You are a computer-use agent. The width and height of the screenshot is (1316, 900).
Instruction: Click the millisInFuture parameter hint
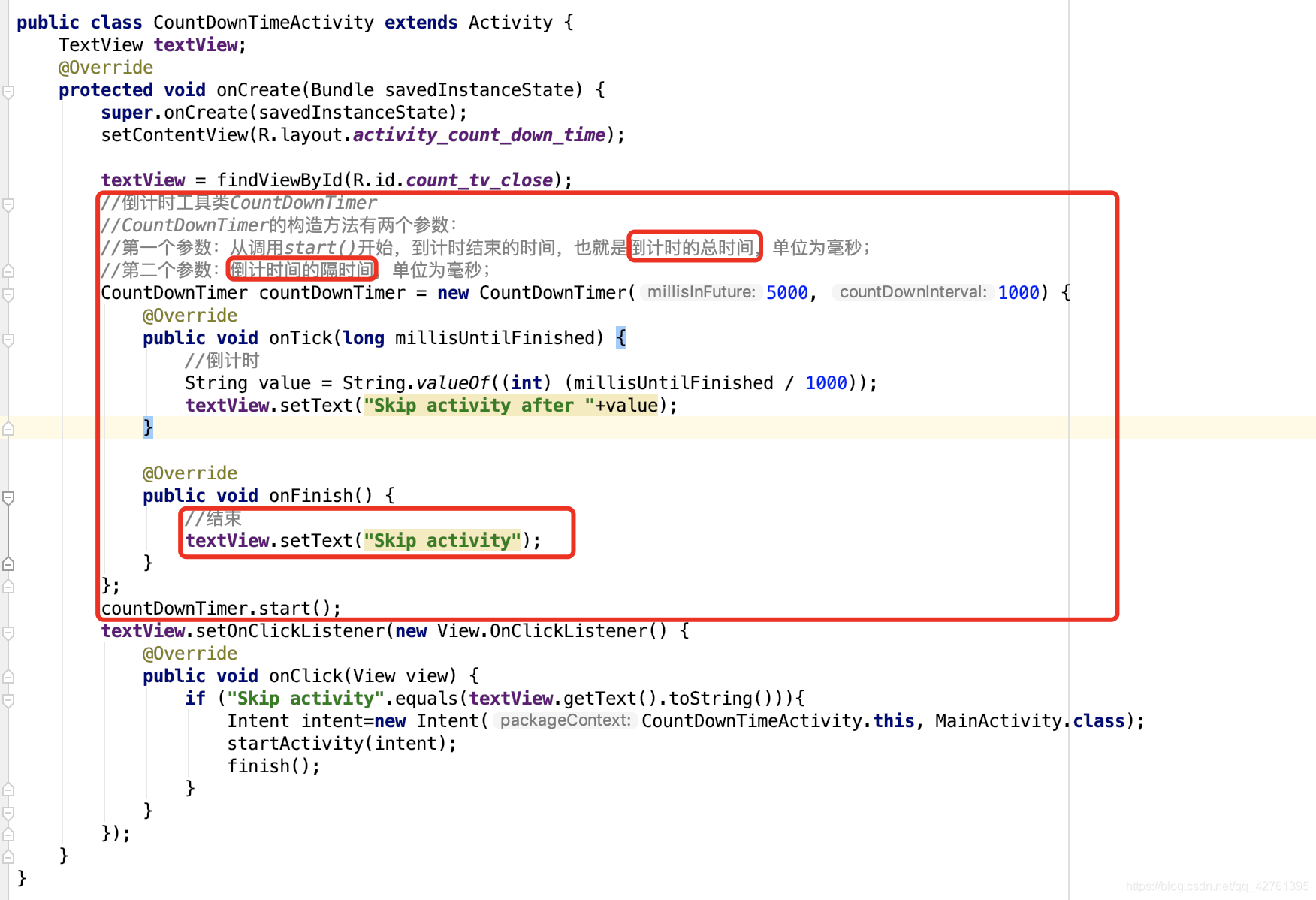pyautogui.click(x=702, y=292)
